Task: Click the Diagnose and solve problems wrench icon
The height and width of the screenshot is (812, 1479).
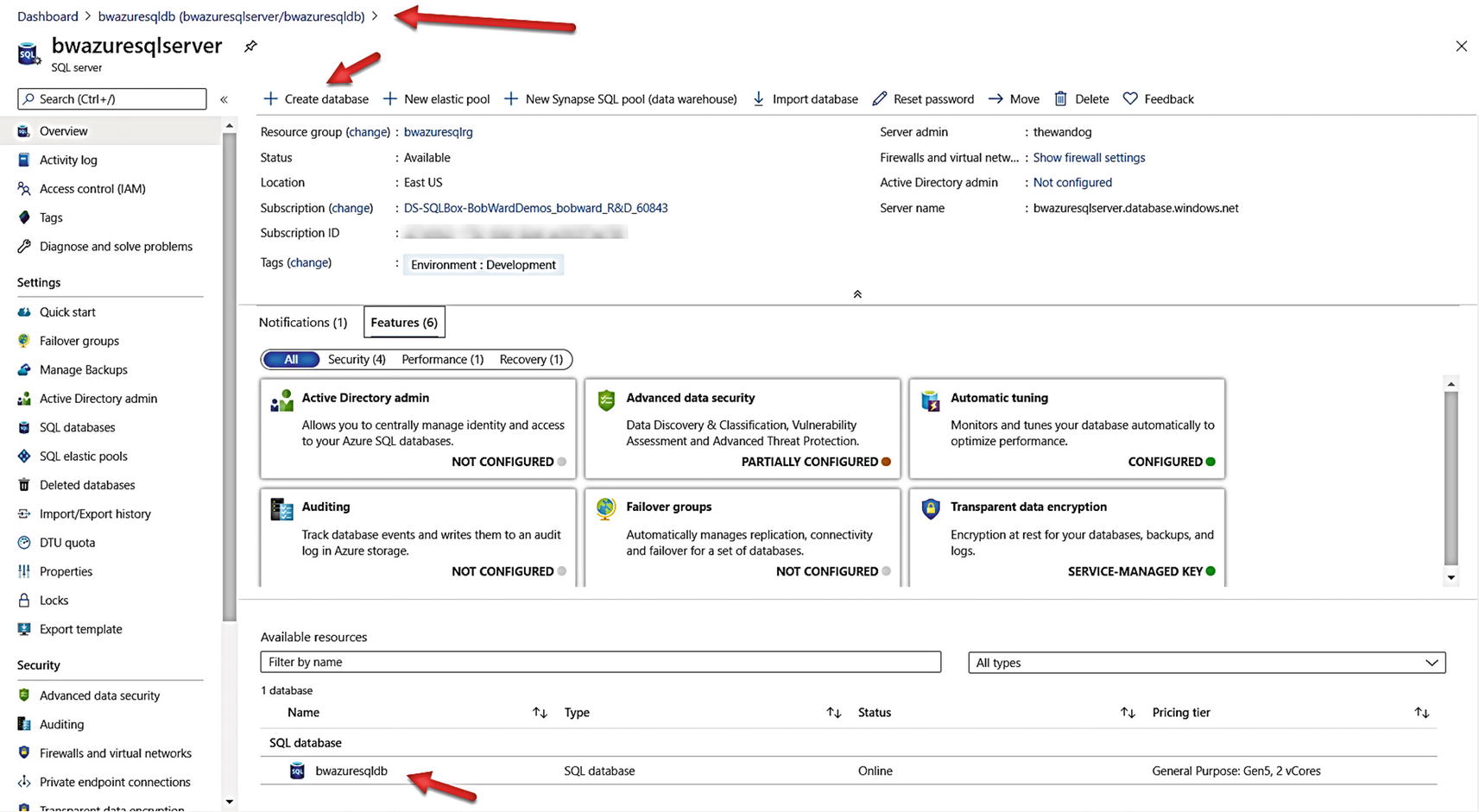Action: click(24, 246)
